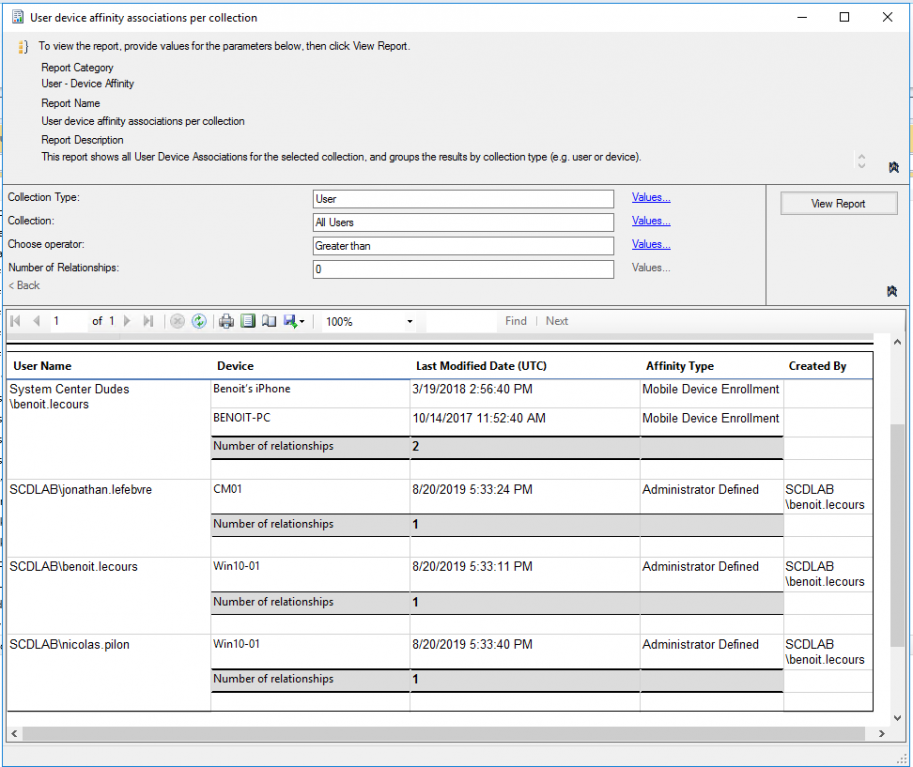Click the Refresh report icon
The image size is (913, 767).
click(x=199, y=321)
